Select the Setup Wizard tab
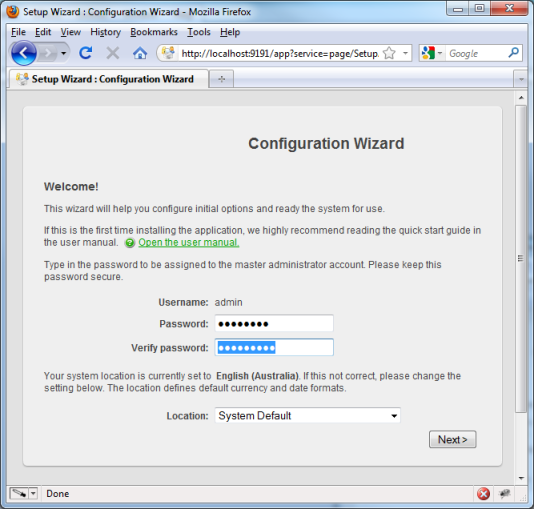Viewport: 534px width, 509px height. 108,79
